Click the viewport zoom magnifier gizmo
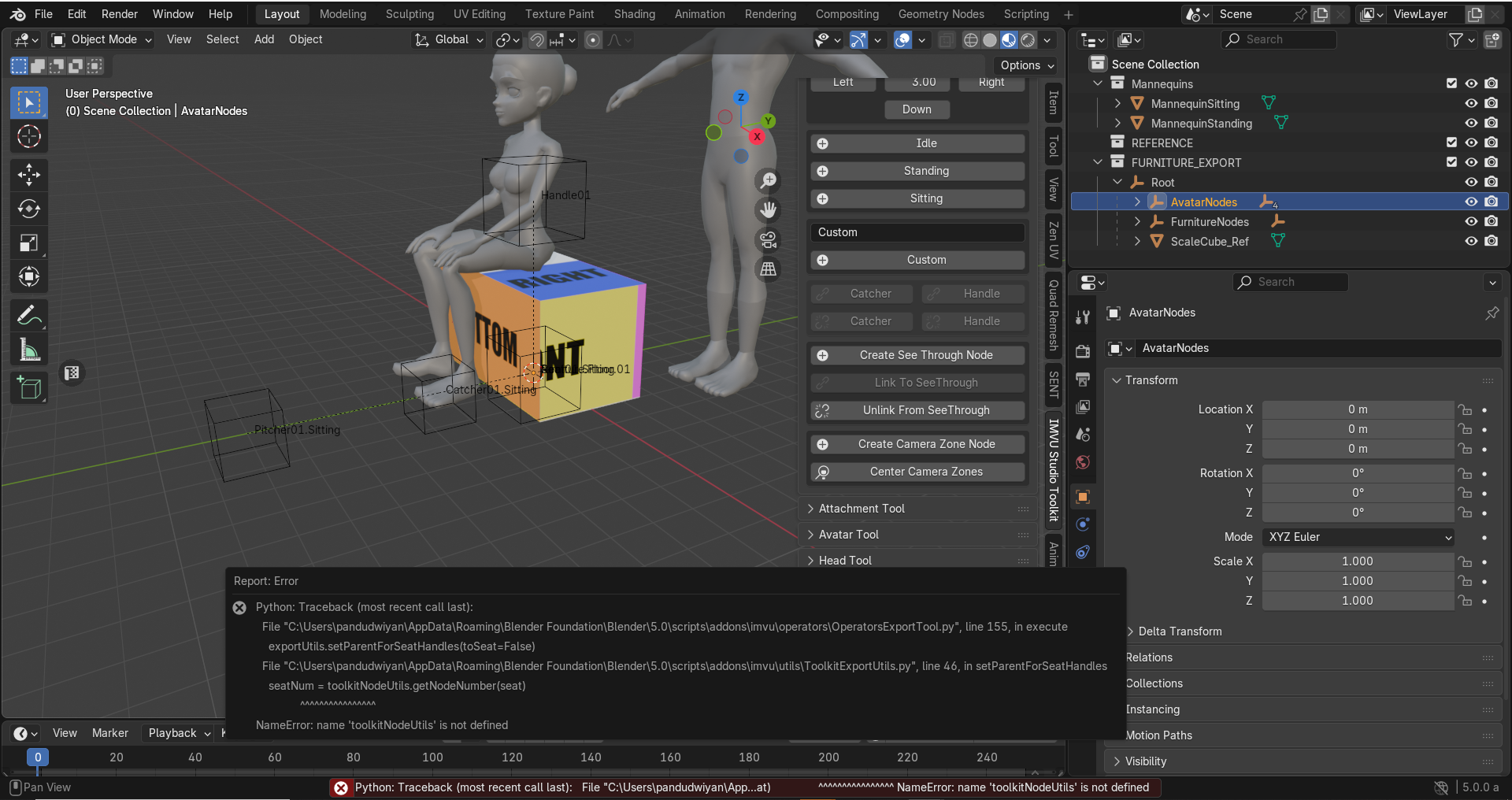This screenshot has height=800, width=1512. pyautogui.click(x=769, y=180)
